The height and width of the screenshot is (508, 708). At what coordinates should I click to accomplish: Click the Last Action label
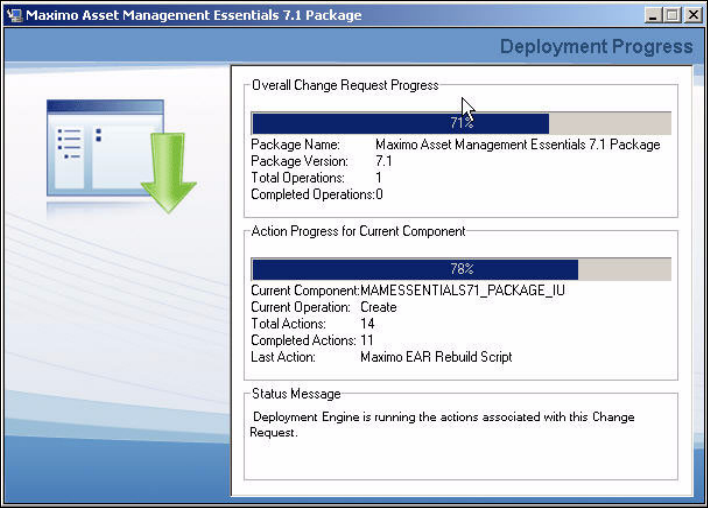(283, 357)
